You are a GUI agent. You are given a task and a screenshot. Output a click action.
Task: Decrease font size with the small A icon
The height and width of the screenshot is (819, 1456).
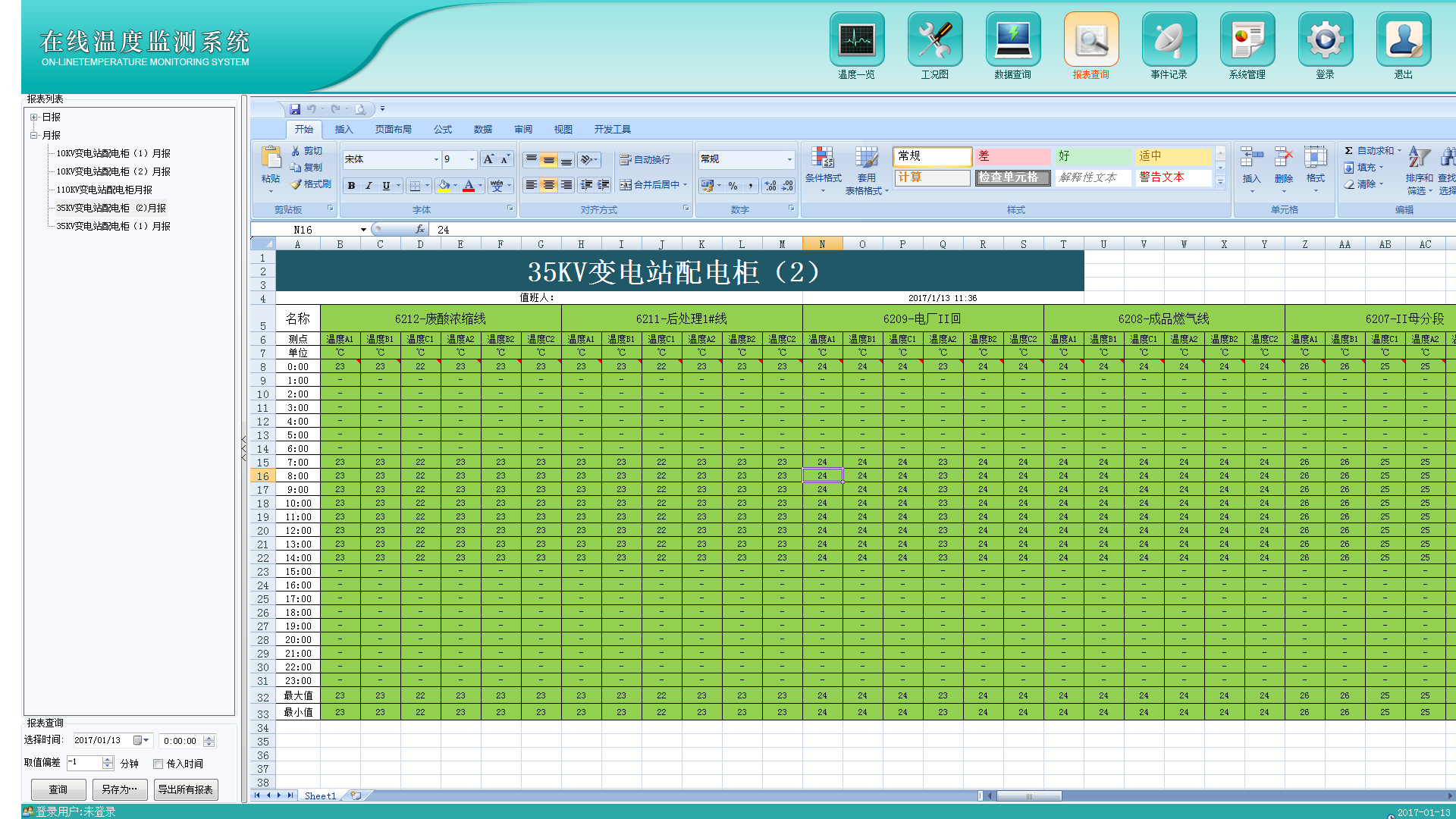tap(505, 159)
